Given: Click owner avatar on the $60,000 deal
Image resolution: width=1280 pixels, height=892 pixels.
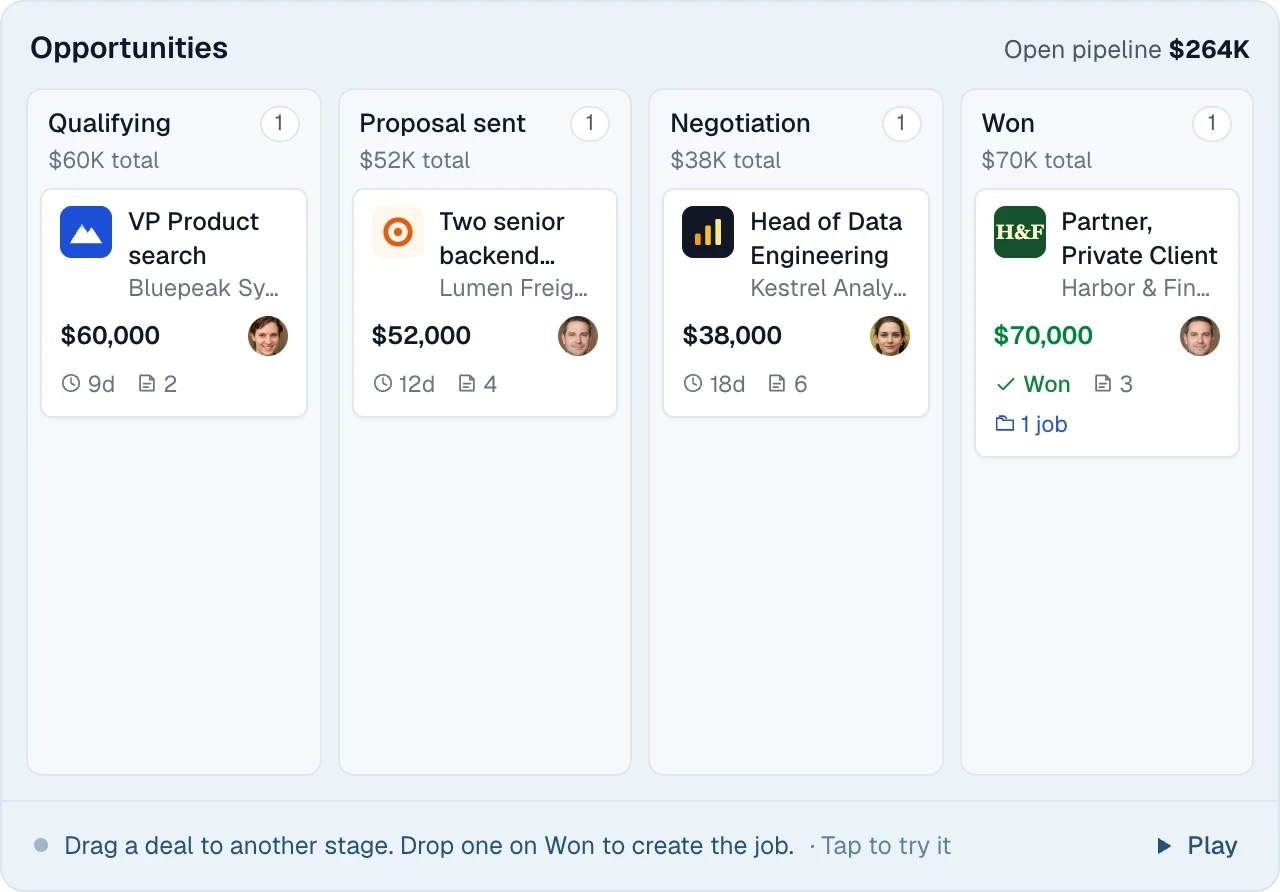Looking at the screenshot, I should (x=268, y=336).
